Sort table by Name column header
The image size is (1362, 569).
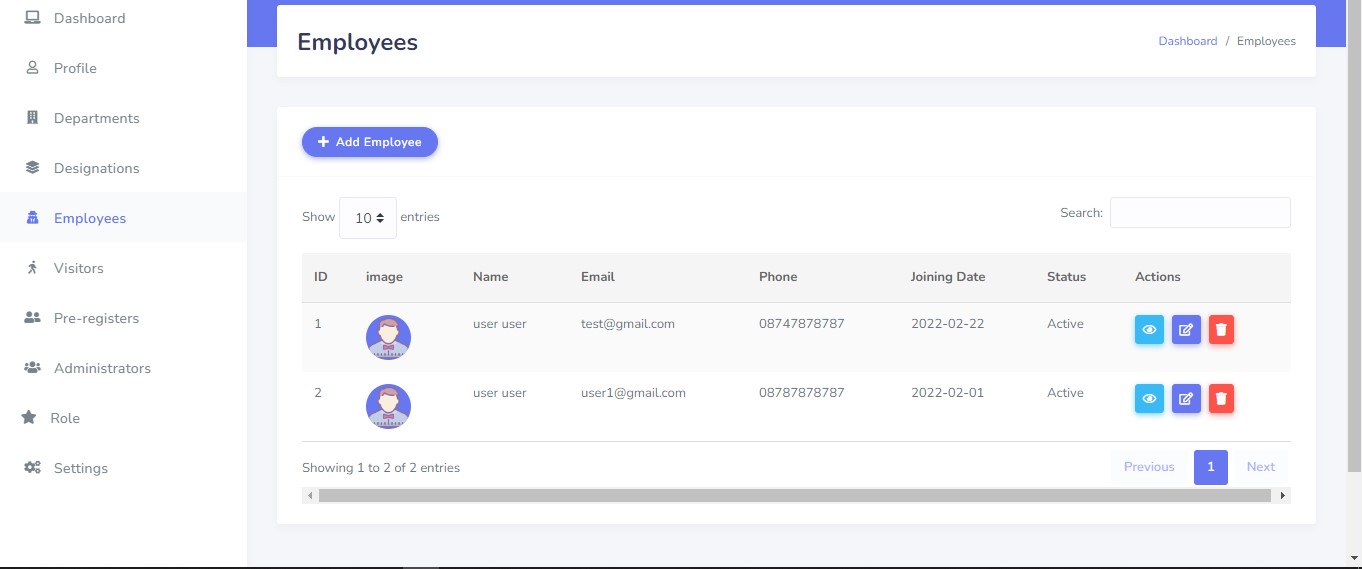click(x=490, y=277)
